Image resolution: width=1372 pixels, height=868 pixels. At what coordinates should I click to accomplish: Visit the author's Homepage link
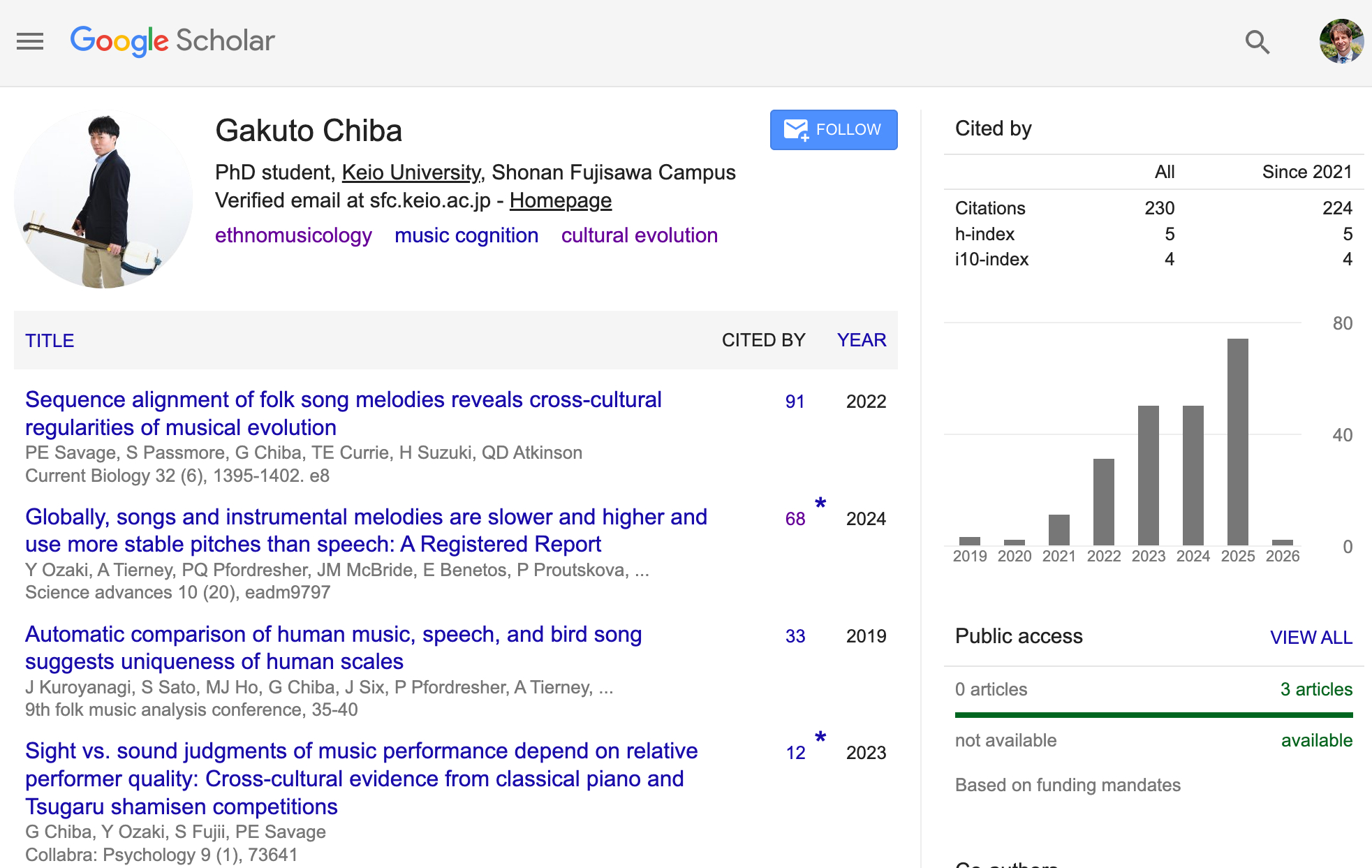click(x=560, y=201)
